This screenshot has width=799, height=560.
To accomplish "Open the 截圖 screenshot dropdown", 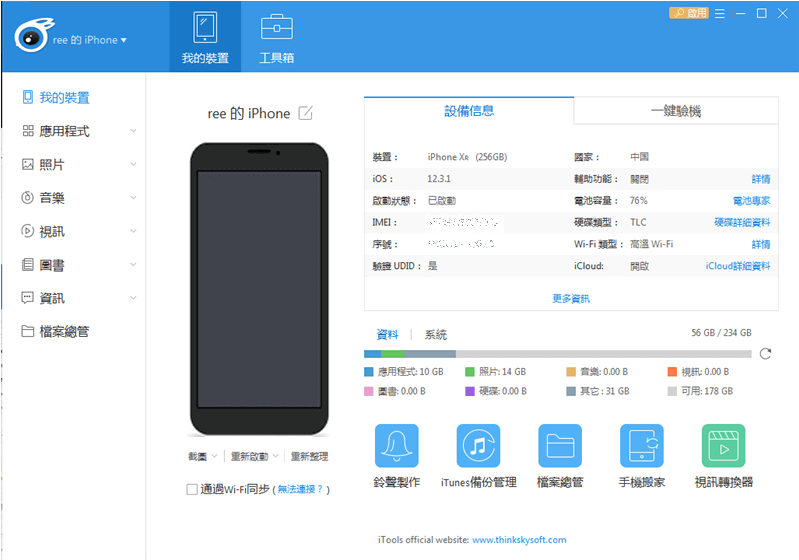I will tap(202, 456).
